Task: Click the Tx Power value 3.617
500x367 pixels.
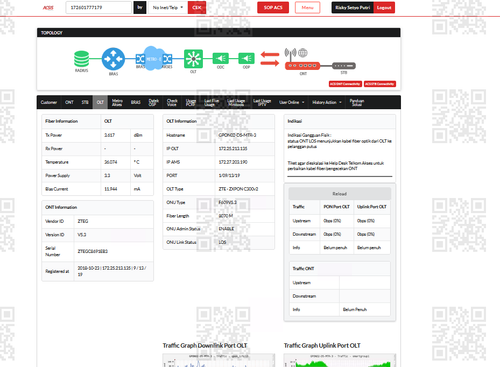Action: pyautogui.click(x=109, y=135)
